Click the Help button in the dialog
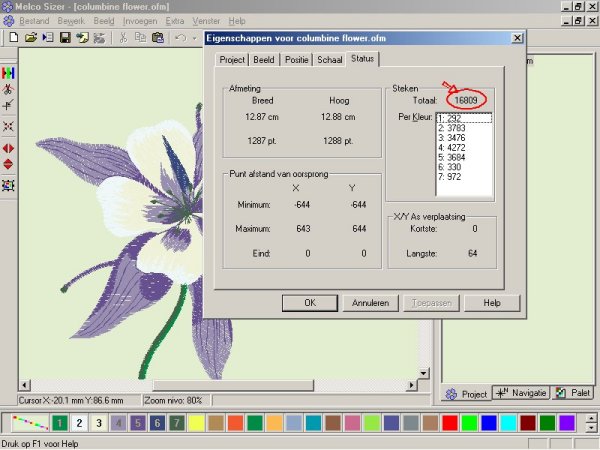This screenshot has width=600, height=450. click(x=492, y=303)
